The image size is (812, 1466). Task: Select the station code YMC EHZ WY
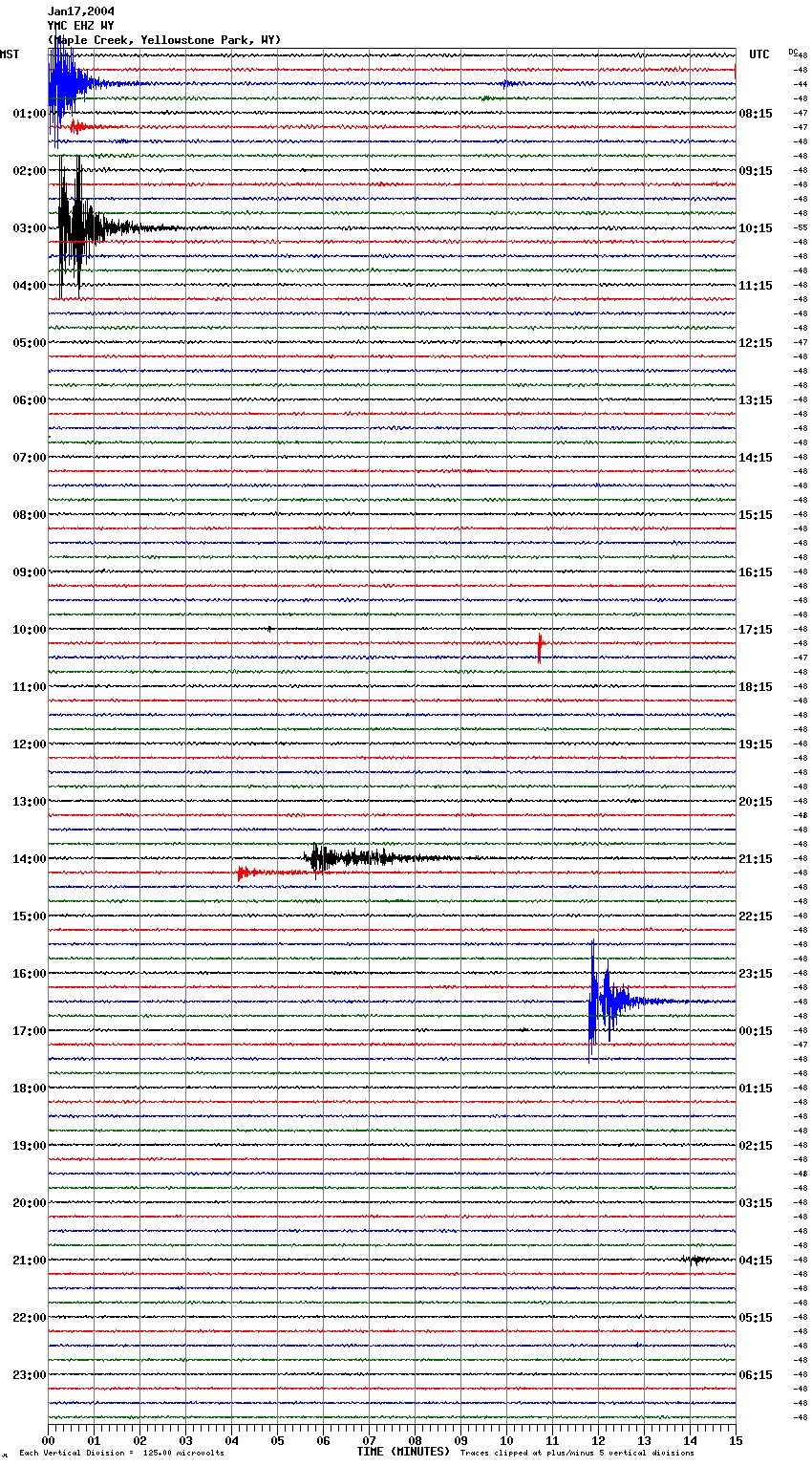[x=81, y=26]
